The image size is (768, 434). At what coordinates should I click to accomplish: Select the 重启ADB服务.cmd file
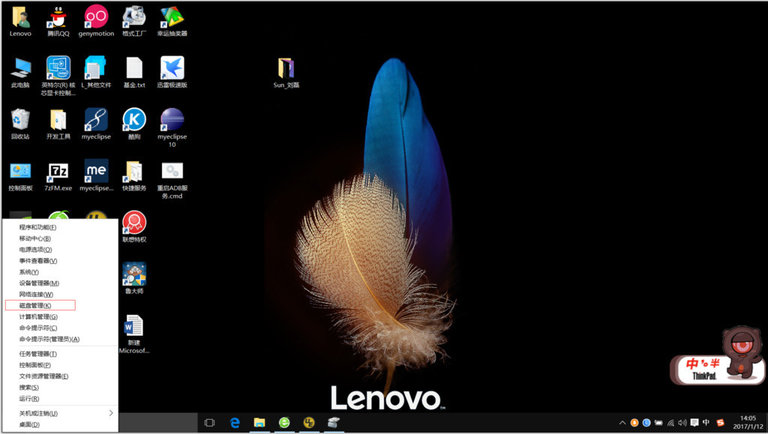tap(172, 180)
